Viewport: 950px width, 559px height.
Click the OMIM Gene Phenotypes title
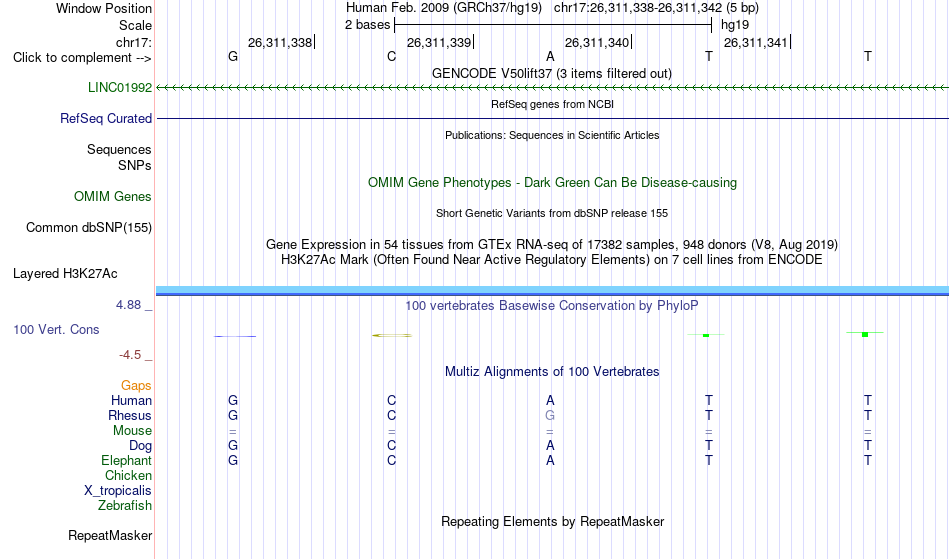pyautogui.click(x=552, y=183)
